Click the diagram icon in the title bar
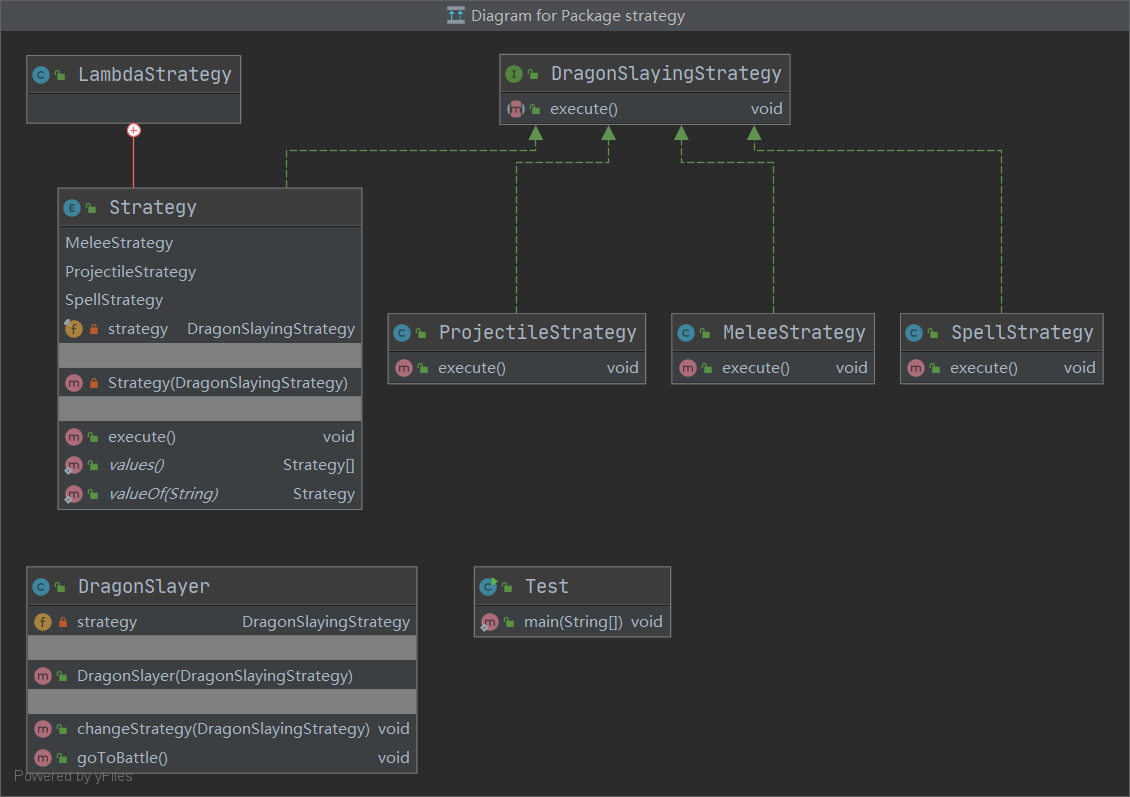This screenshot has width=1130, height=797. 455,15
